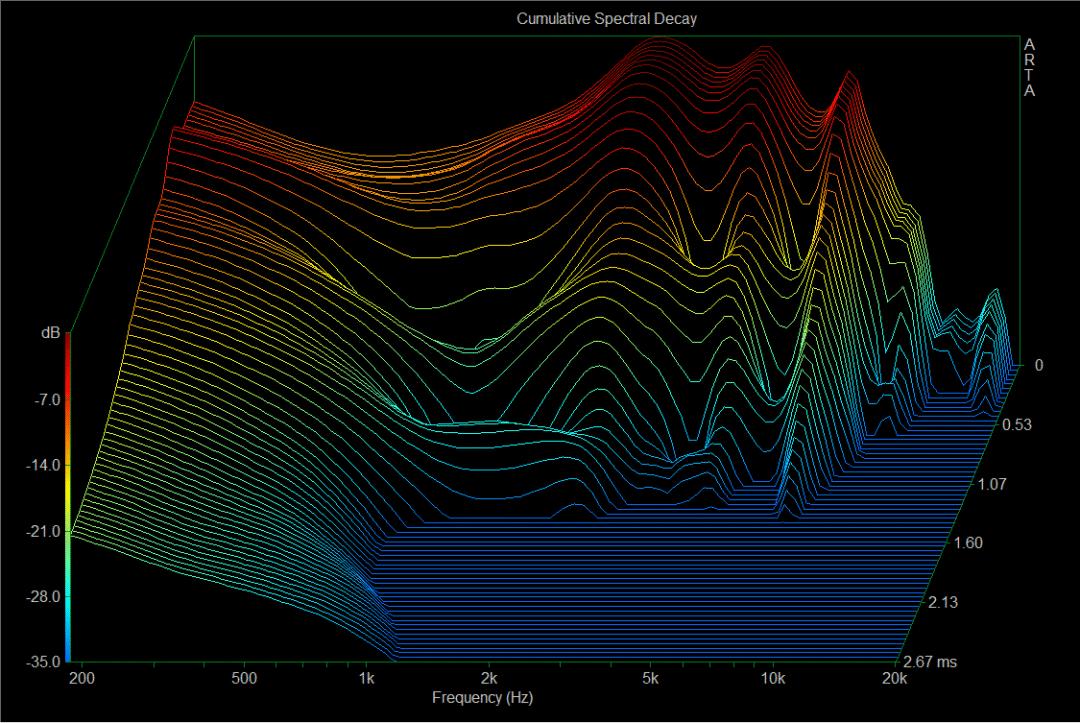Click the dB axis unit label

(x=50, y=333)
